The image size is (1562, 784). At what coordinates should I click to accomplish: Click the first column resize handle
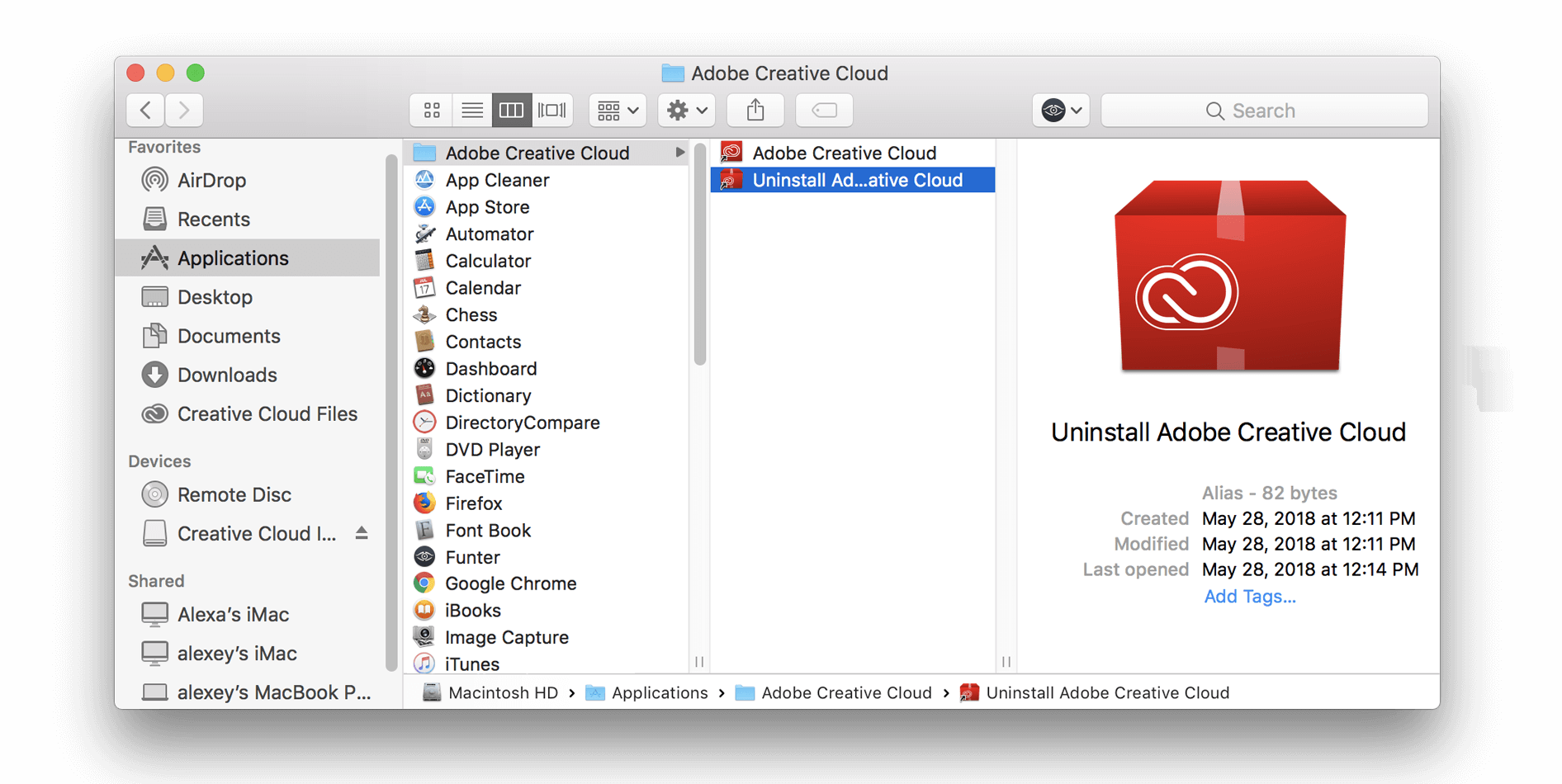[x=699, y=662]
